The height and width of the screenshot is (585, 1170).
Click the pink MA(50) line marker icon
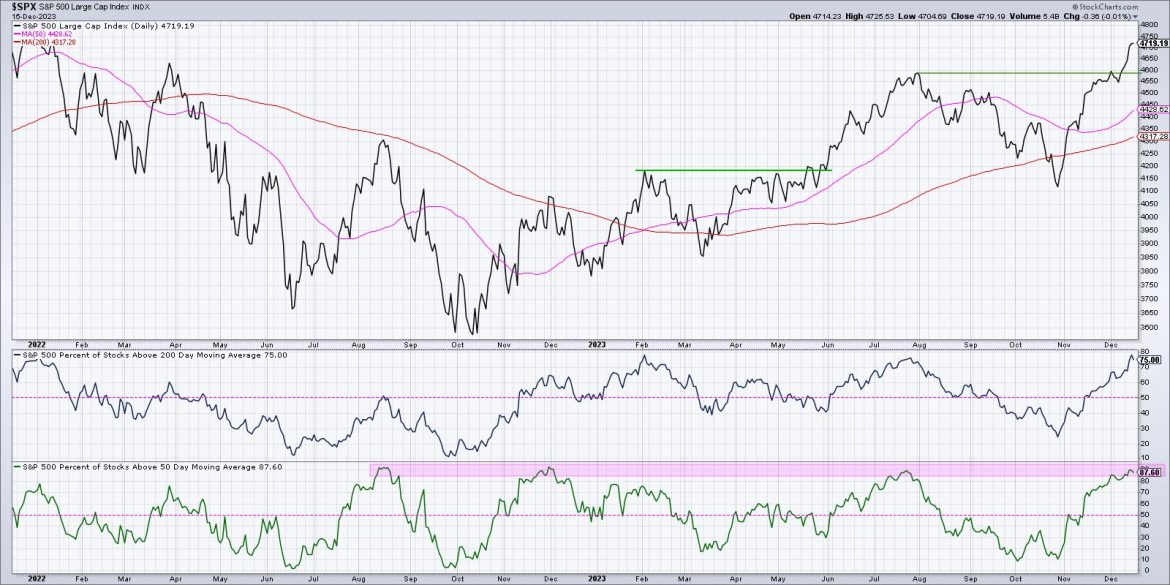click(x=18, y=34)
